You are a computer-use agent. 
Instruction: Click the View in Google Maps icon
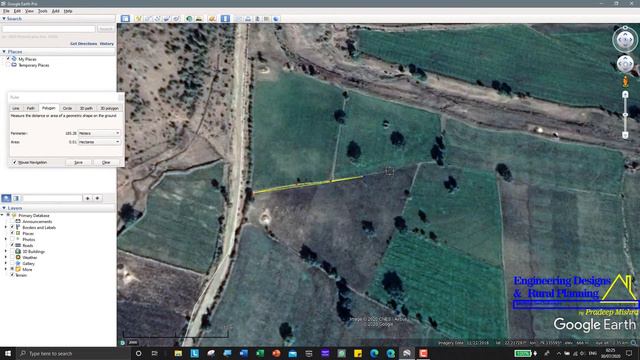(267, 19)
